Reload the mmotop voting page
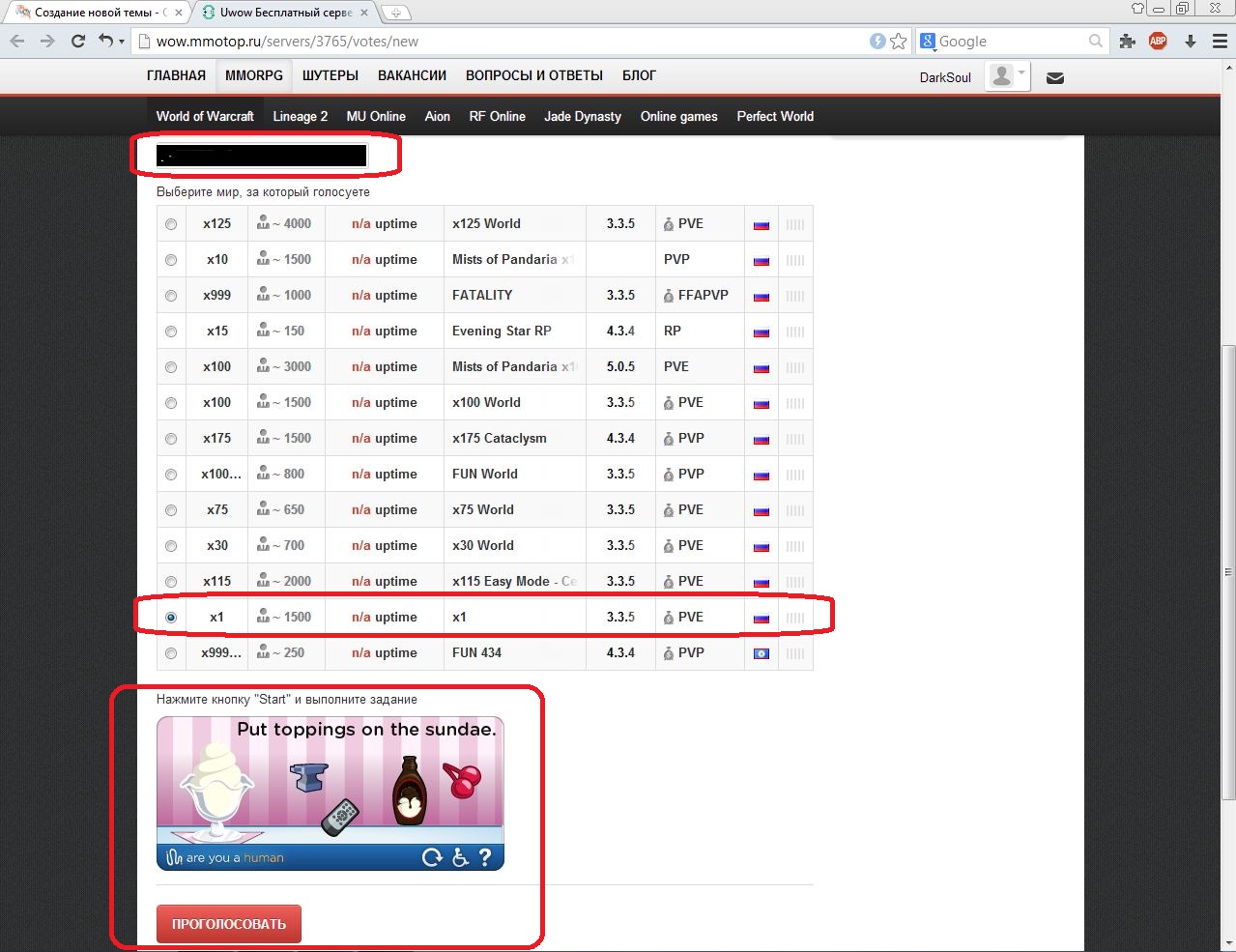Image resolution: width=1236 pixels, height=952 pixels. click(x=78, y=42)
